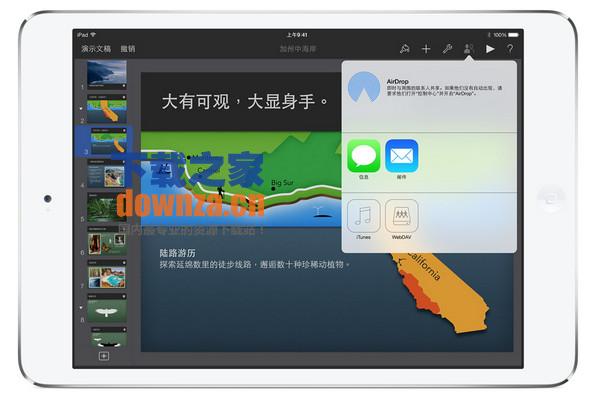Screen dimensions: 600x401
Task: Open the Help question mark icon
Action: pyautogui.click(x=510, y=49)
